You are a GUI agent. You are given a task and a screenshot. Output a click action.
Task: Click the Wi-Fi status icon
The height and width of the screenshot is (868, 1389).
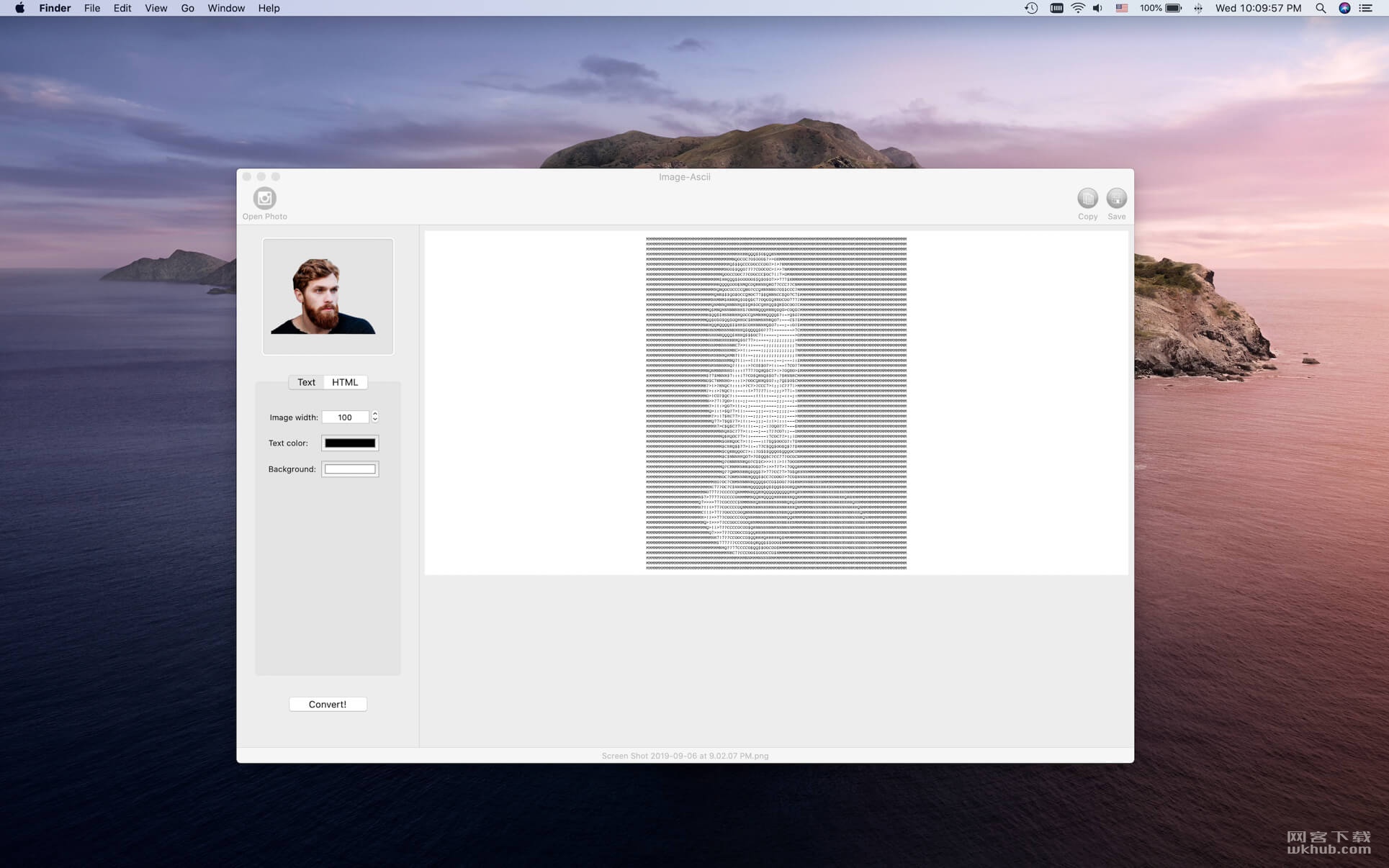point(1078,8)
